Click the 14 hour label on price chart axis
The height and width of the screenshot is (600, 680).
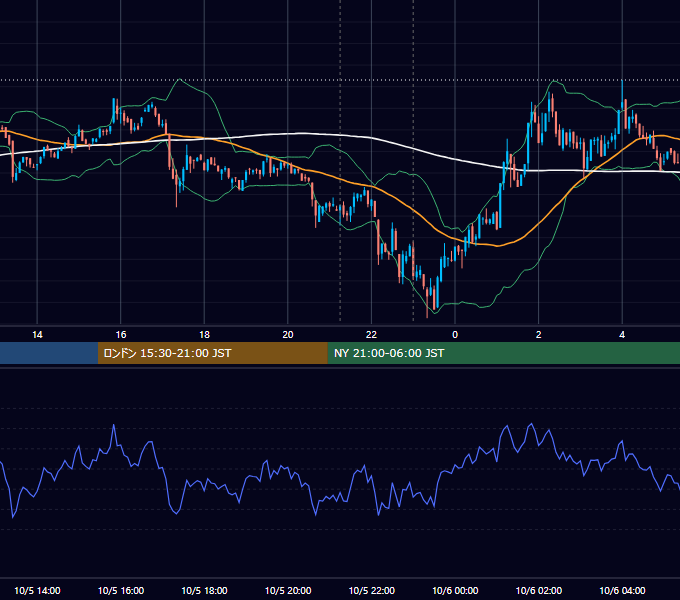pyautogui.click(x=37, y=335)
